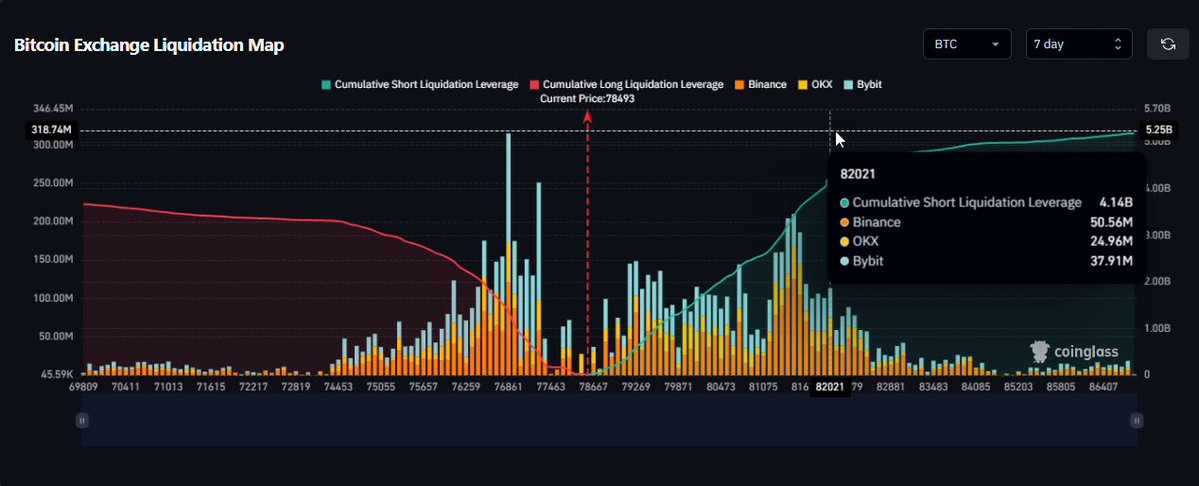Click the 83483 x-axis label

click(x=934, y=387)
